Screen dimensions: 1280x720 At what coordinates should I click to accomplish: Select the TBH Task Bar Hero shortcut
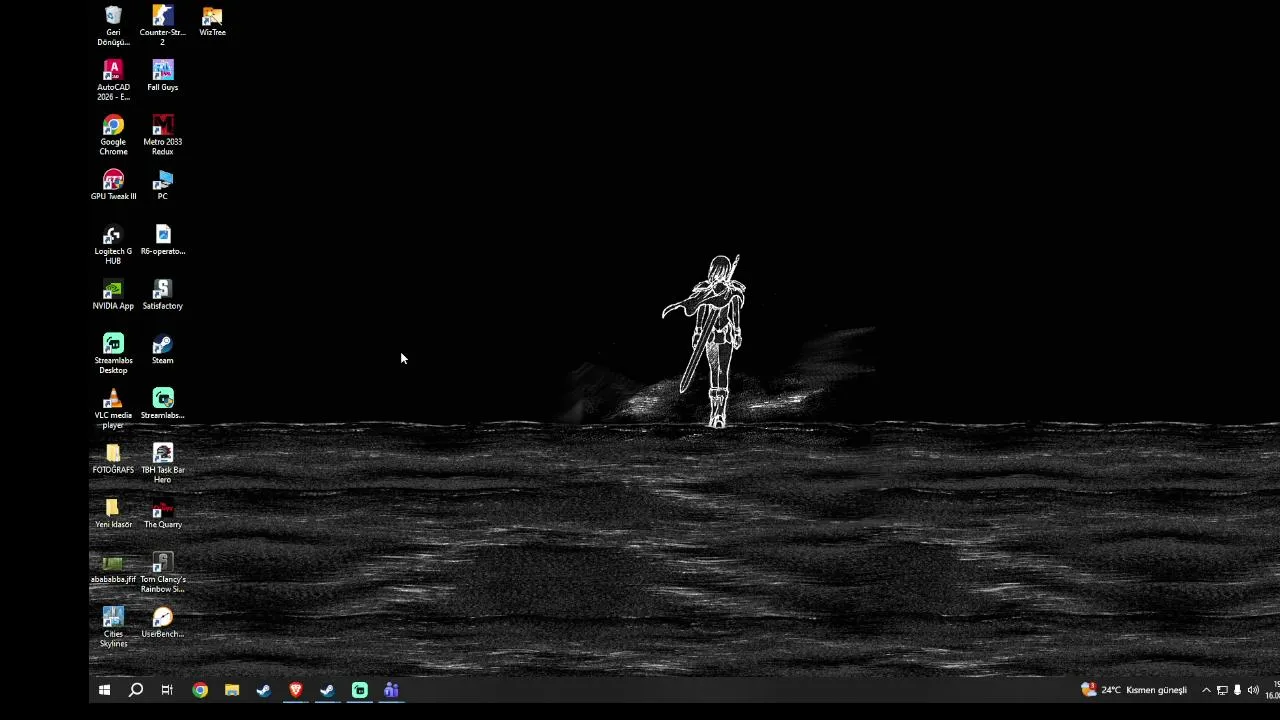[162, 464]
